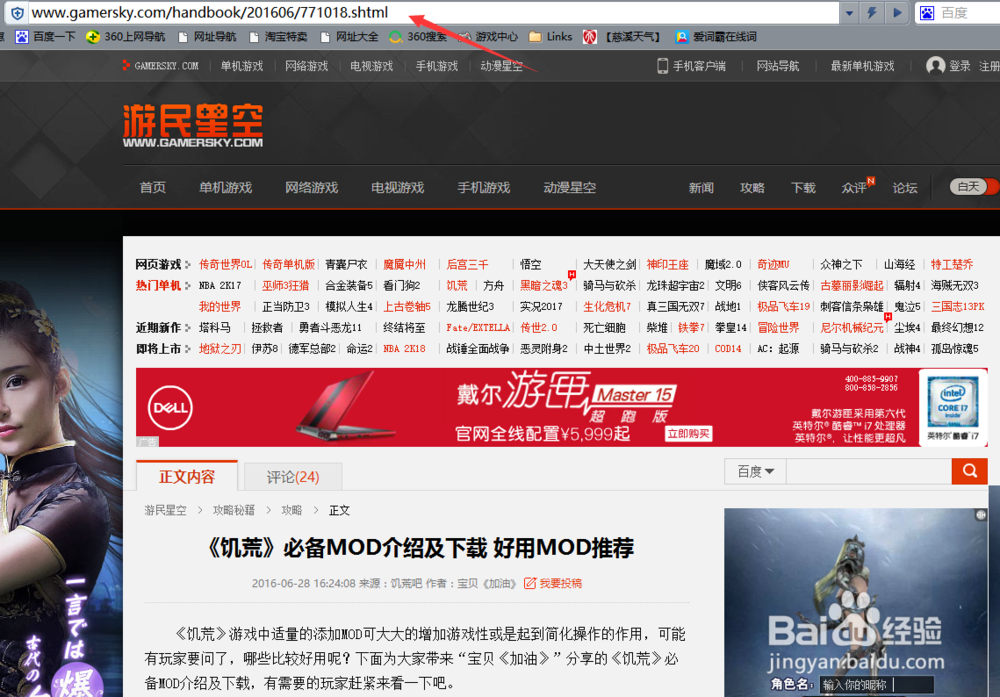Open the 我的世界 game link
Screen dimensions: 1000x697
pos(220,306)
